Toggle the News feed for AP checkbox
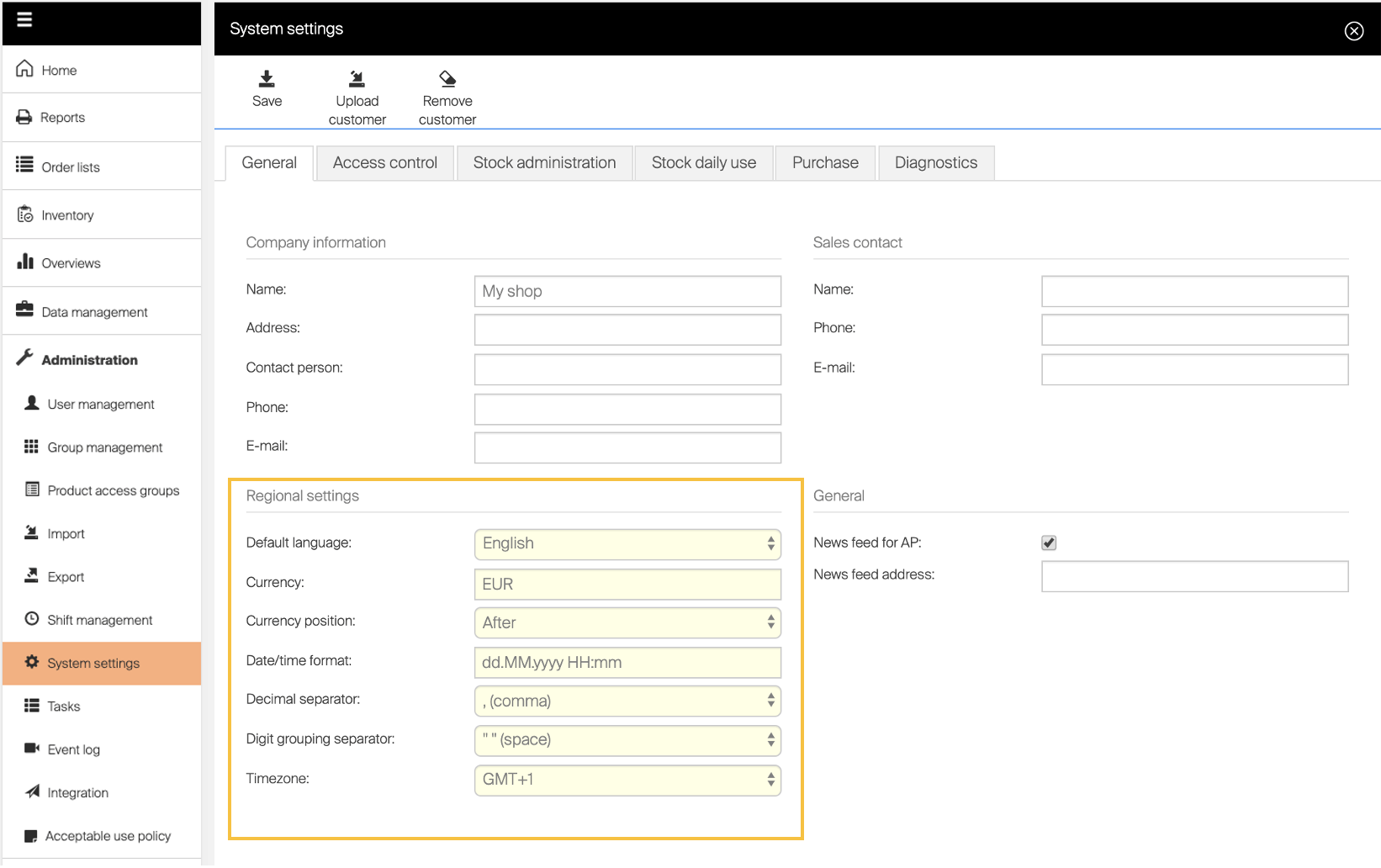1381x868 pixels. pos(1049,542)
